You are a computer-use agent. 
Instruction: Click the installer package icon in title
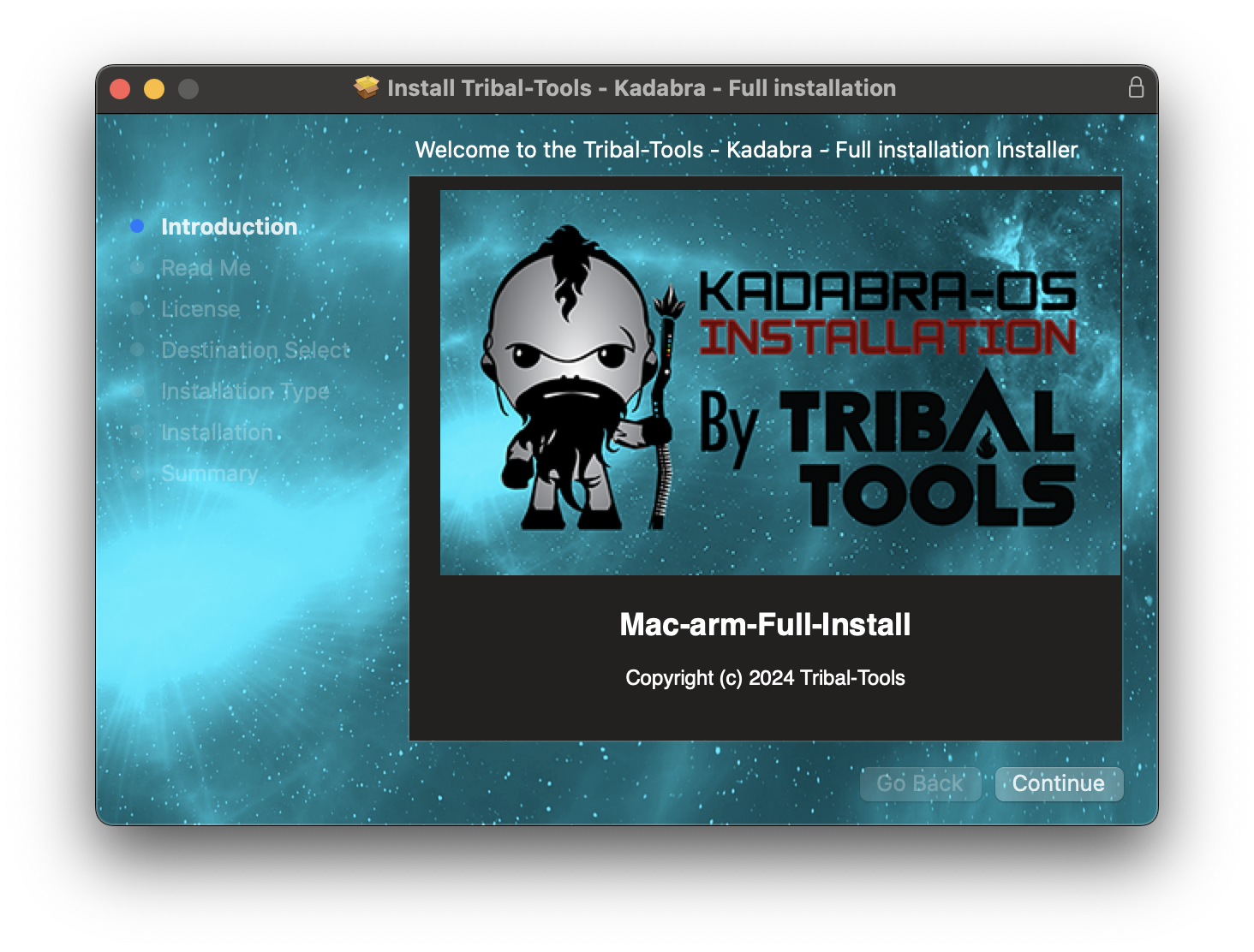tap(367, 87)
